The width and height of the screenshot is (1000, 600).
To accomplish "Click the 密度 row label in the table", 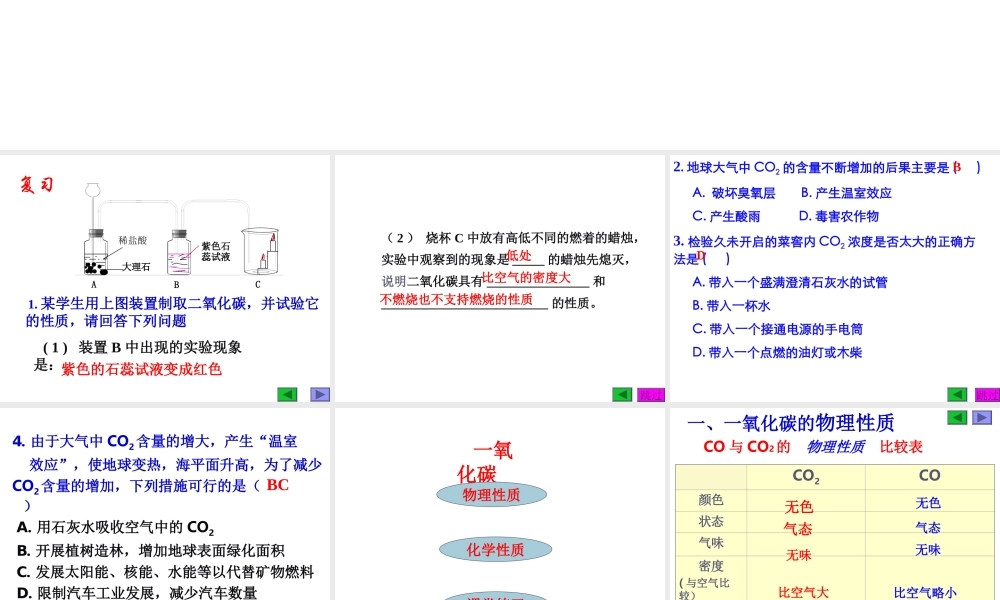I will pyautogui.click(x=711, y=566).
